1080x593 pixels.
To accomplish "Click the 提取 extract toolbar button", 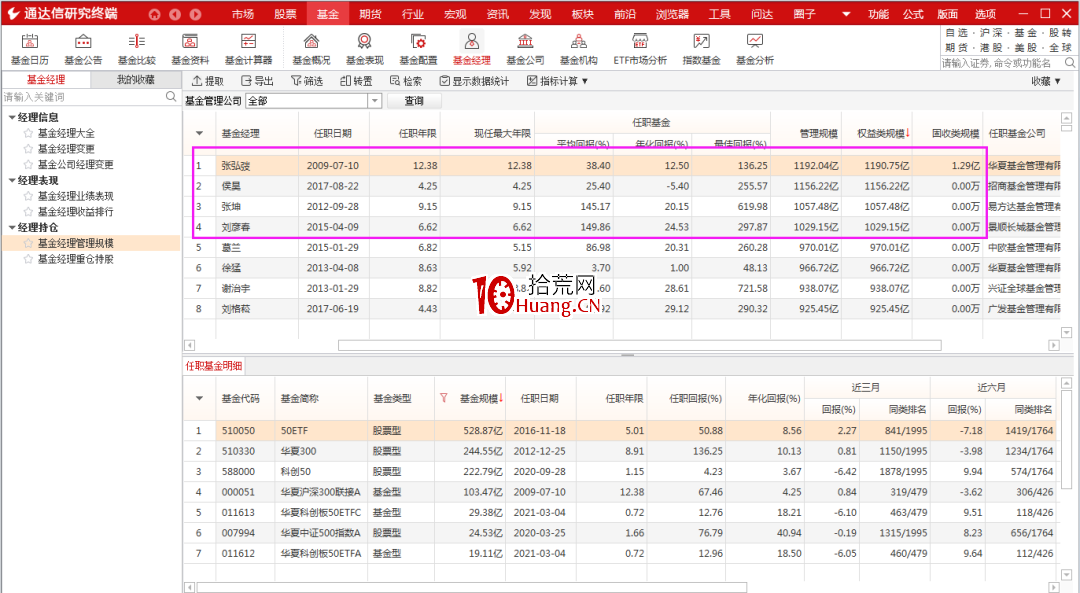I will coord(207,81).
